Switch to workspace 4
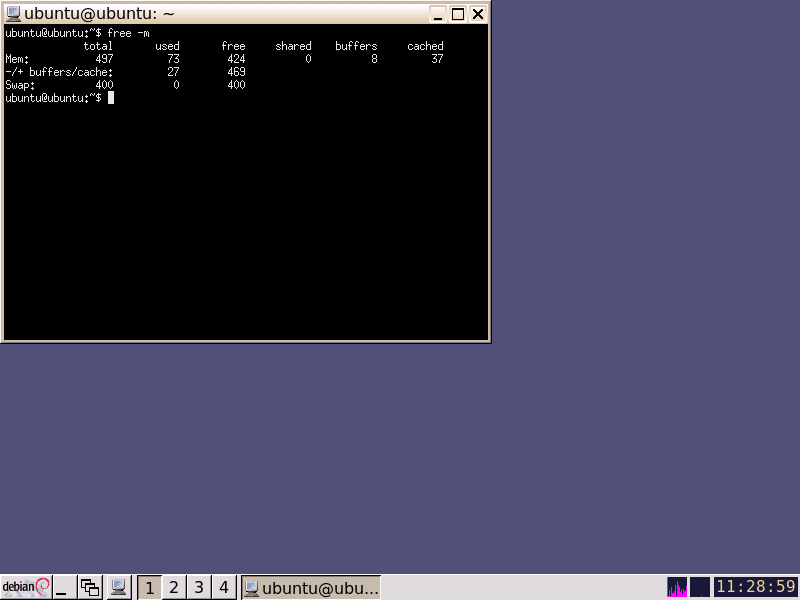800x600 pixels. tap(223, 587)
